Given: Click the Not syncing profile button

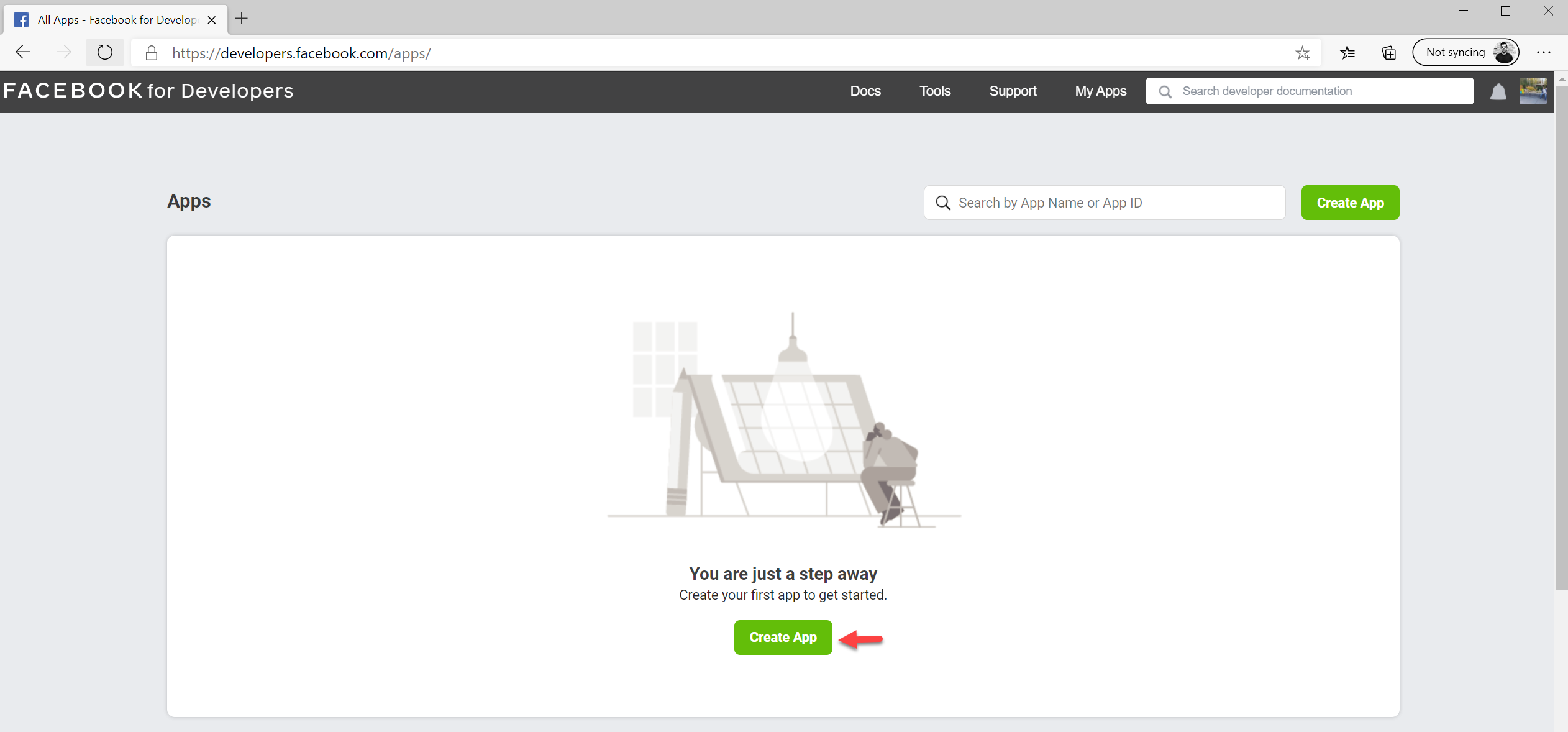Looking at the screenshot, I should click(x=1465, y=52).
